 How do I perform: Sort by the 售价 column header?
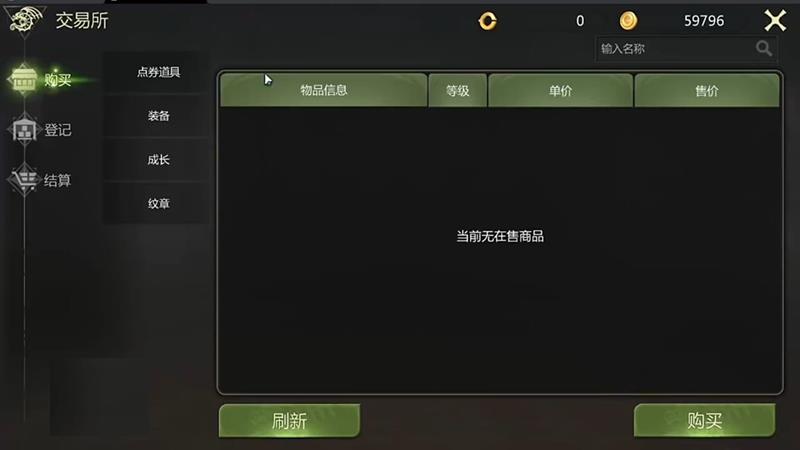pyautogui.click(x=707, y=90)
